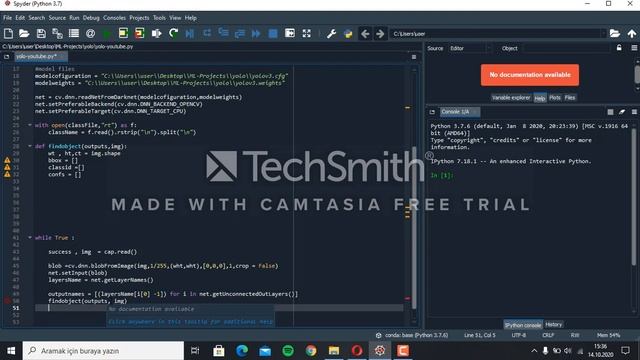Switch to the Plots tab

pos(555,98)
